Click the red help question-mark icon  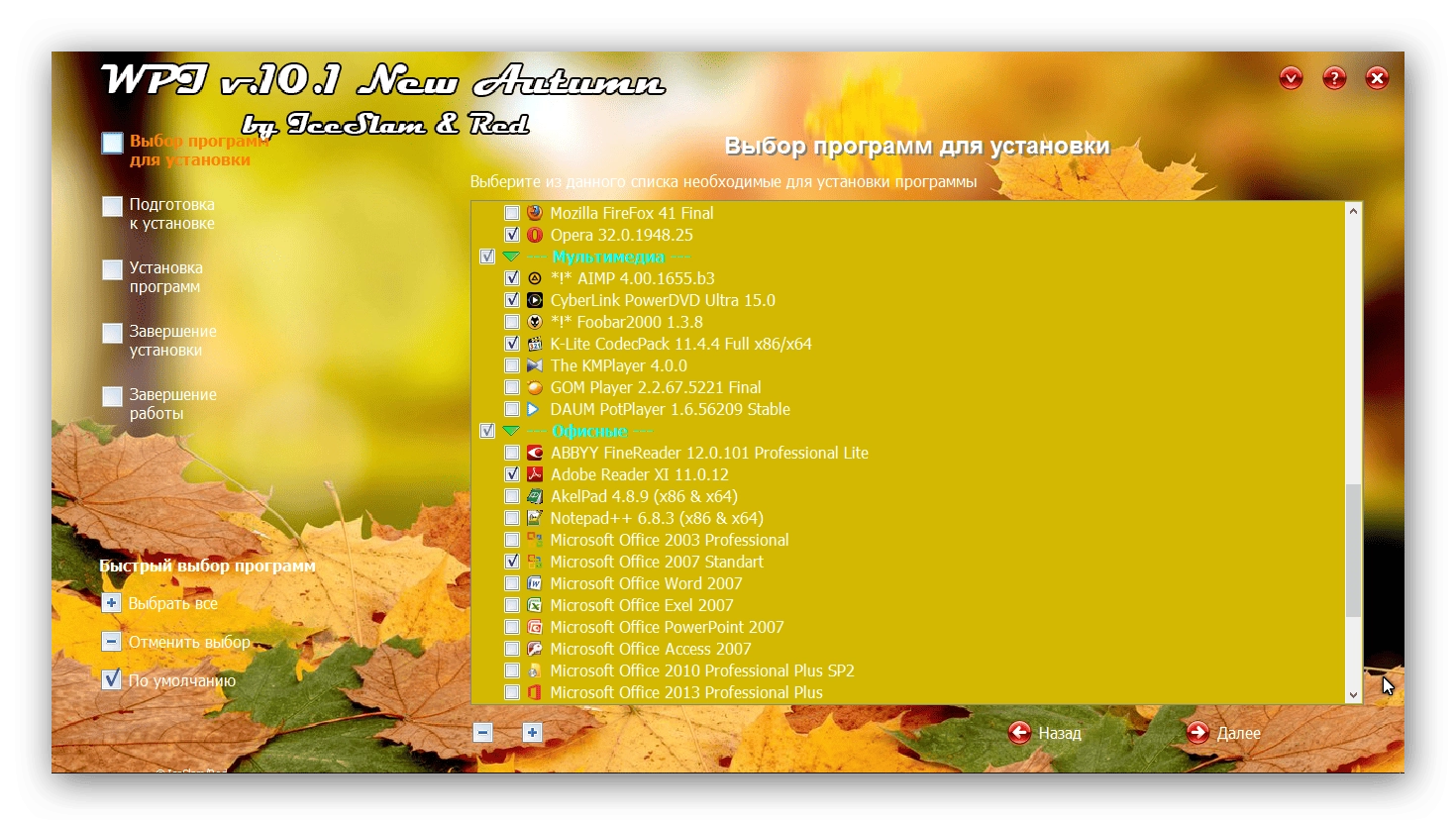pyautogui.click(x=1334, y=78)
